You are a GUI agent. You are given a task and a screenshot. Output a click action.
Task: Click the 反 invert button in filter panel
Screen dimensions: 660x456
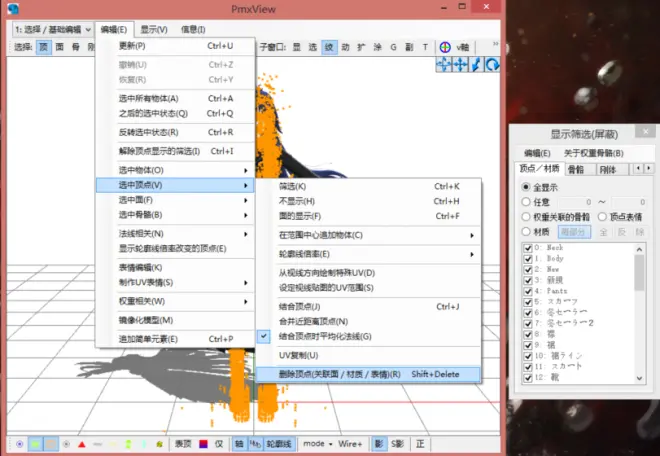point(623,231)
